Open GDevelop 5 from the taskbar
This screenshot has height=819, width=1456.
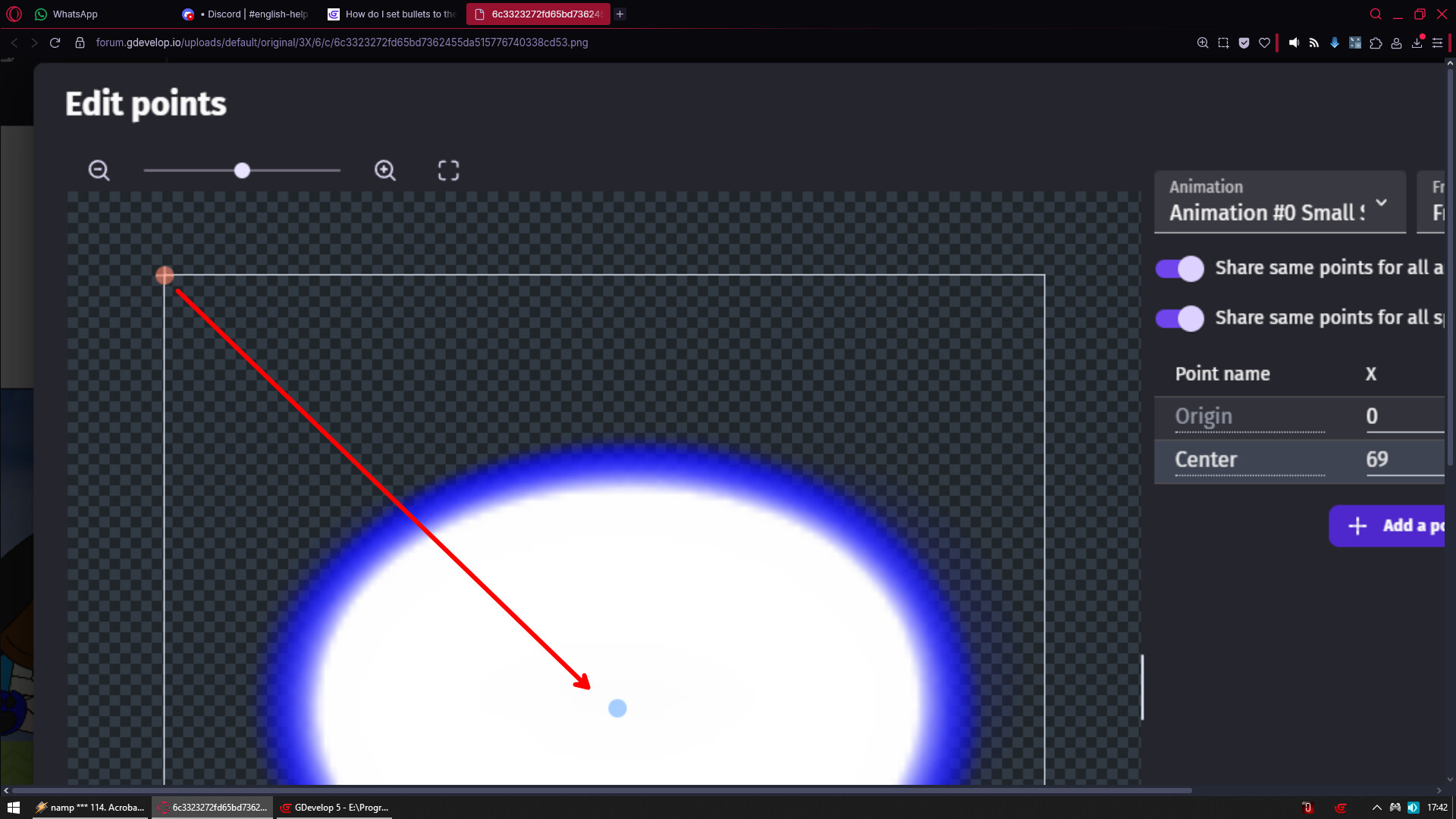click(334, 808)
